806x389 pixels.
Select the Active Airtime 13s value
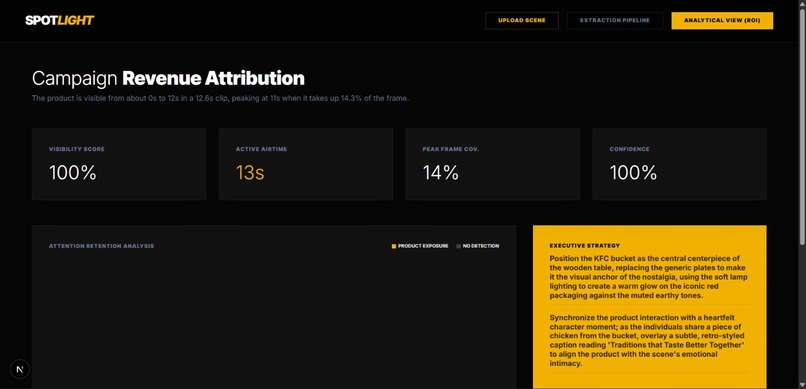(250, 173)
